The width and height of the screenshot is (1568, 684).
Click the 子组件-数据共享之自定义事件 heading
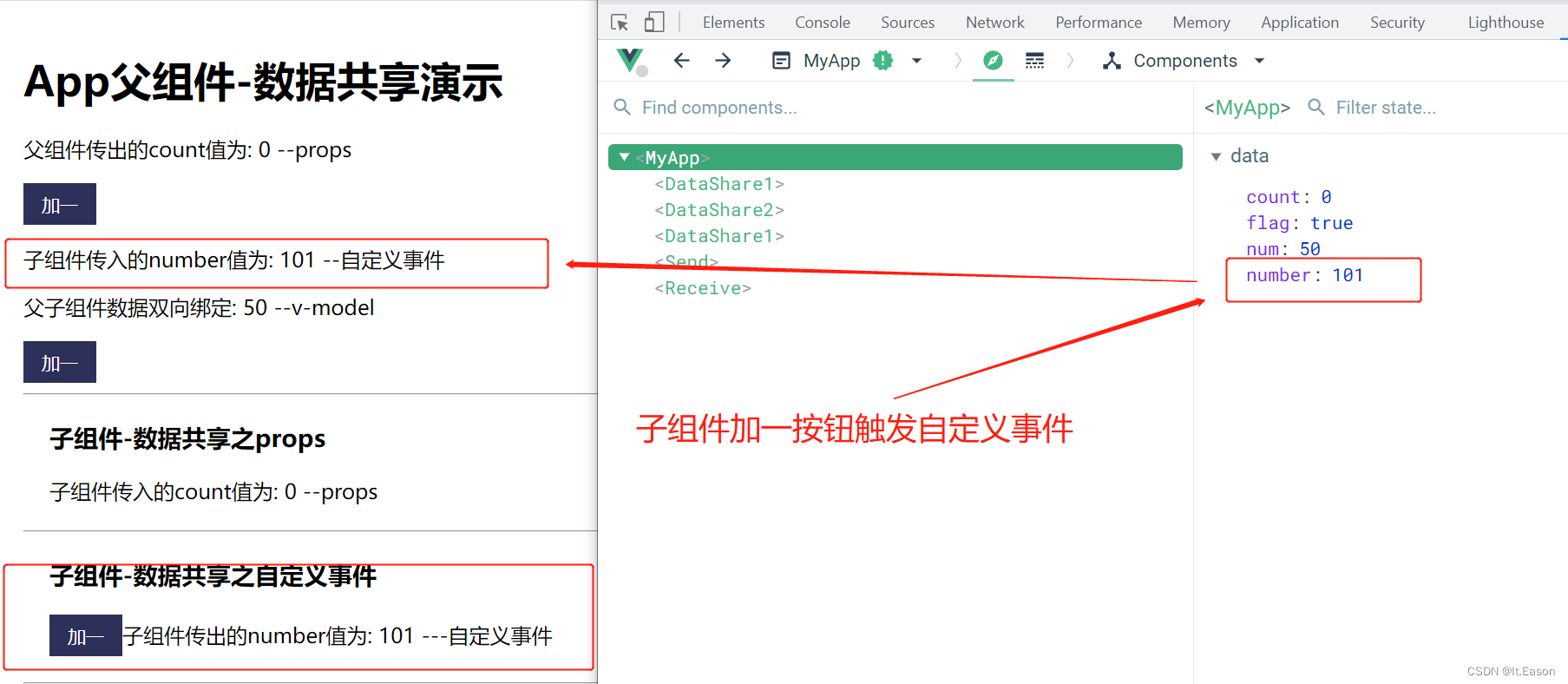click(213, 576)
